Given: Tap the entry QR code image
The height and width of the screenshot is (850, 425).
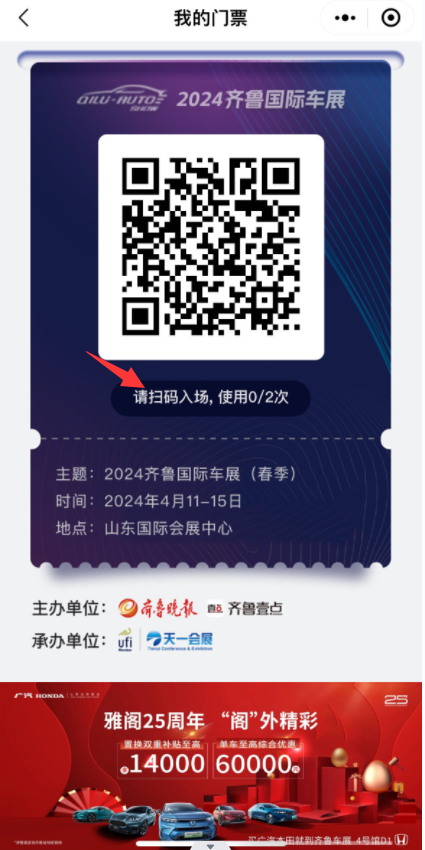Looking at the screenshot, I should coord(211,247).
